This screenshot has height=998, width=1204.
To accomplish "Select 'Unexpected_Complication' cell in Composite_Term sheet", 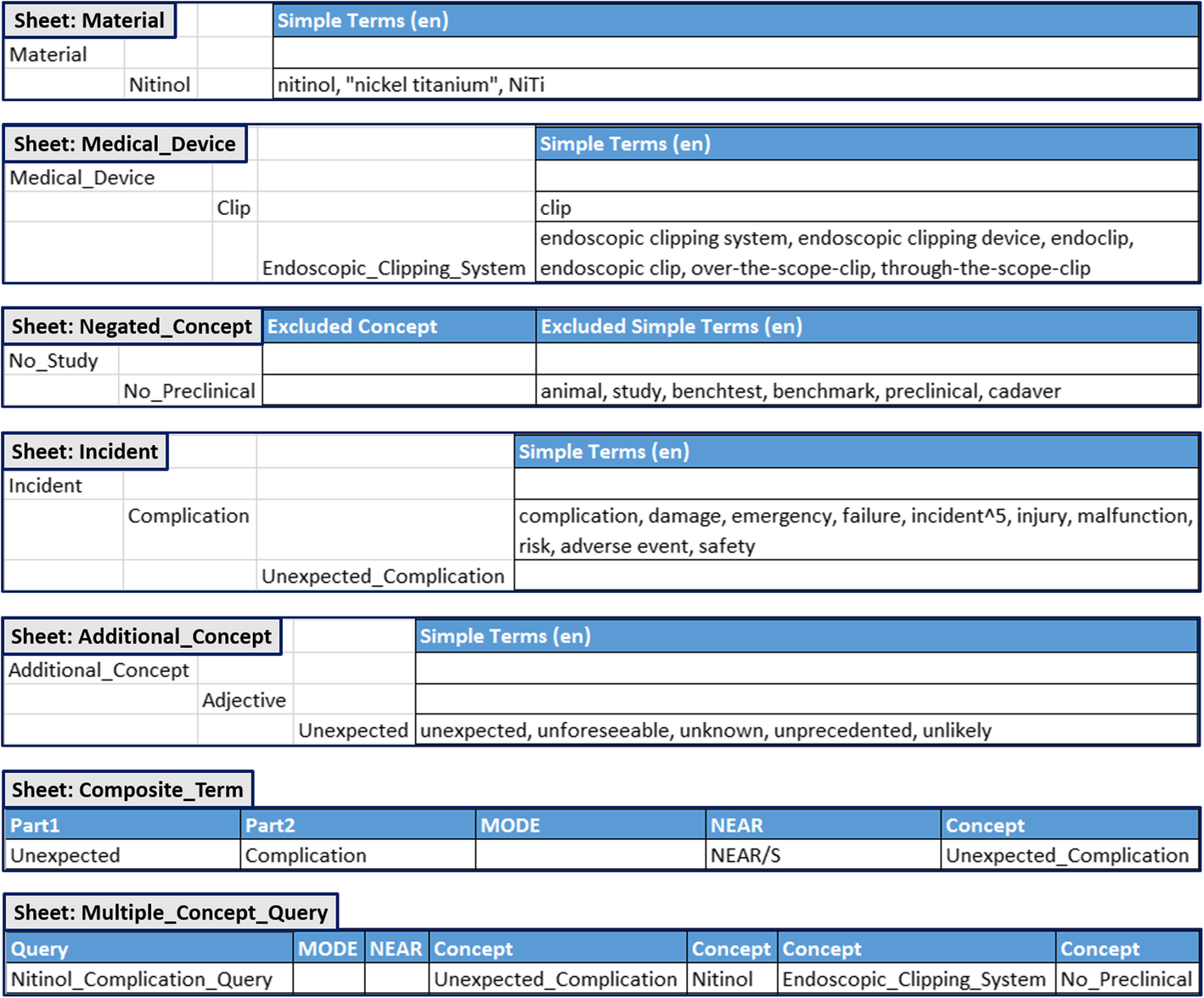I will coord(1070,855).
